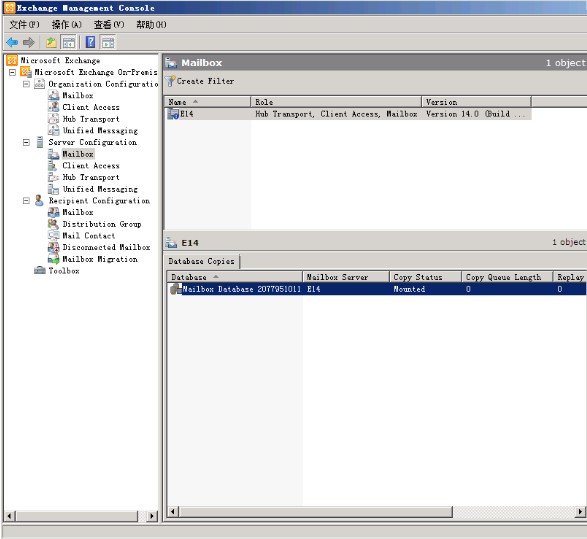Open the Toolbox node icon
The height and width of the screenshot is (539, 587).
pos(40,270)
